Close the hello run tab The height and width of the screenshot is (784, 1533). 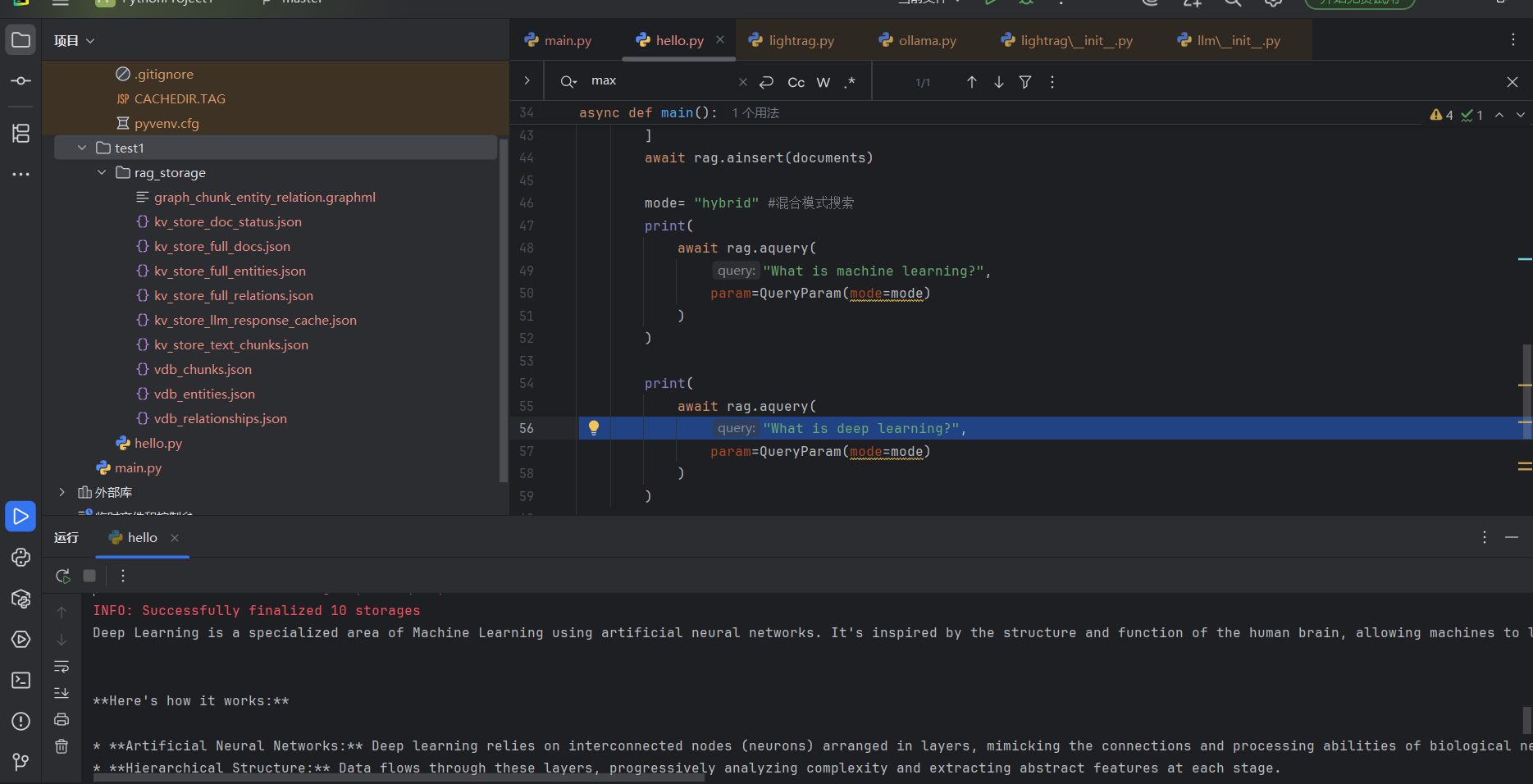click(x=175, y=538)
